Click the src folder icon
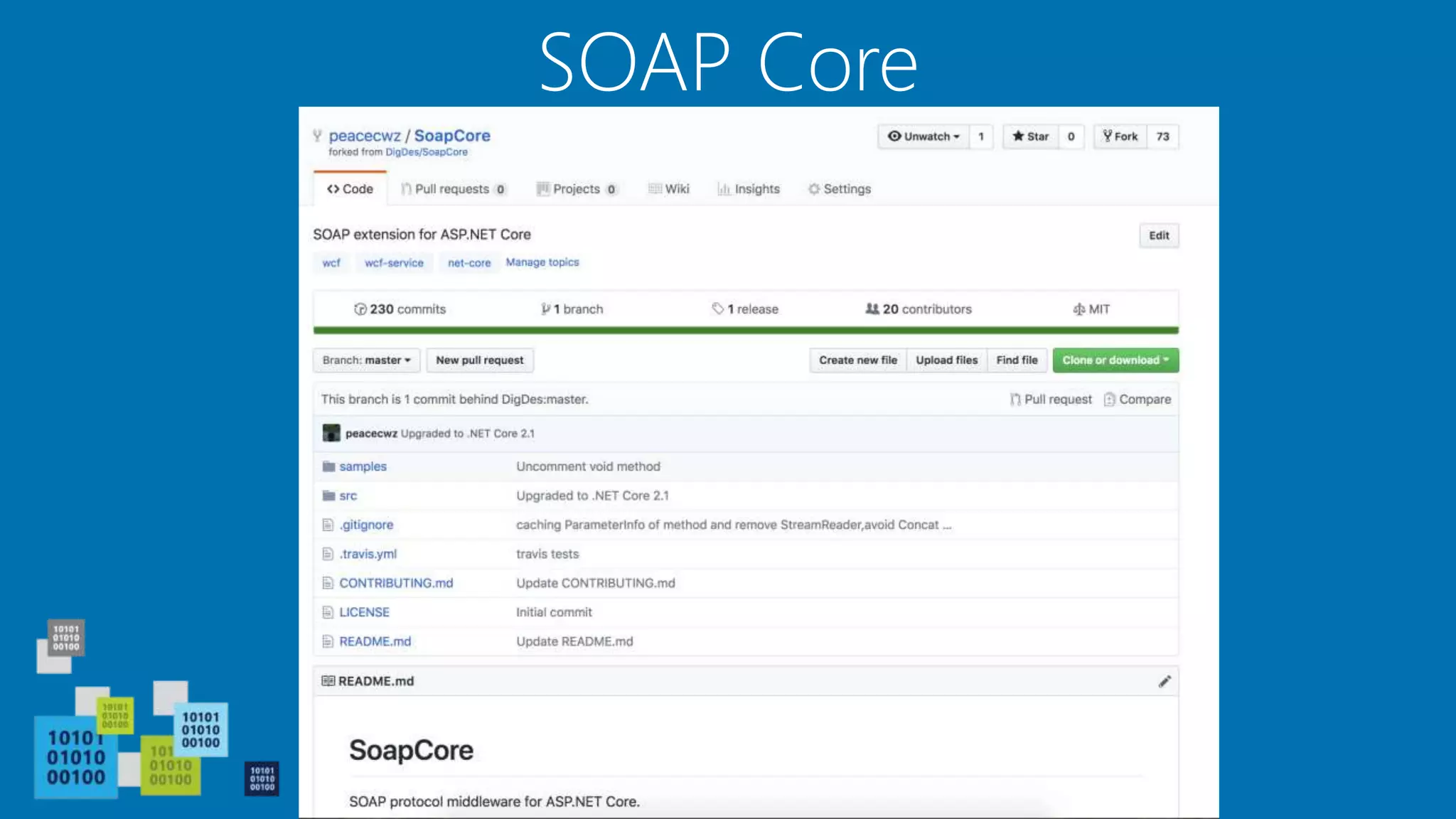Image resolution: width=1456 pixels, height=819 pixels. 328,496
